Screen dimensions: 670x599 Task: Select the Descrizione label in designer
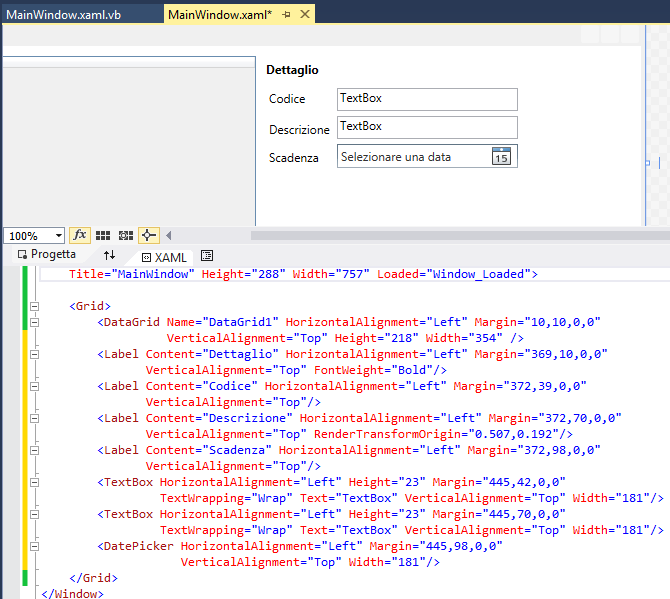point(299,129)
